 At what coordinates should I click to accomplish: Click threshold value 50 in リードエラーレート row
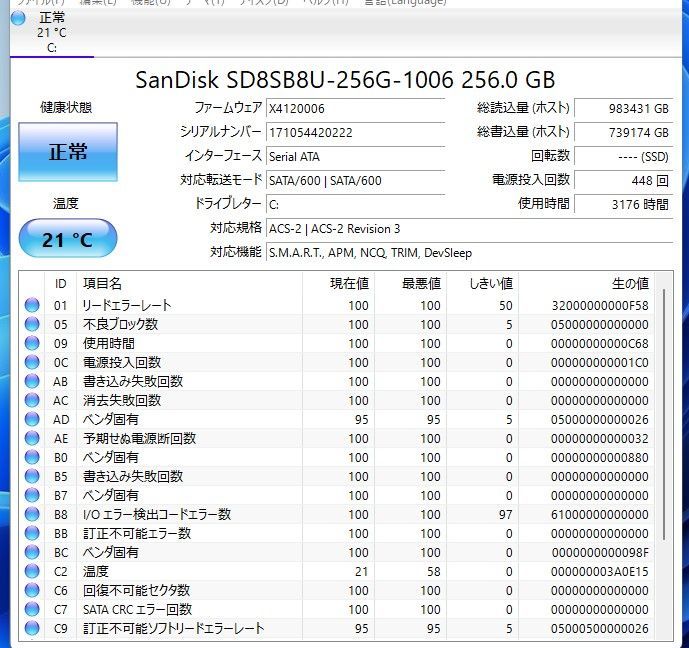tap(506, 305)
